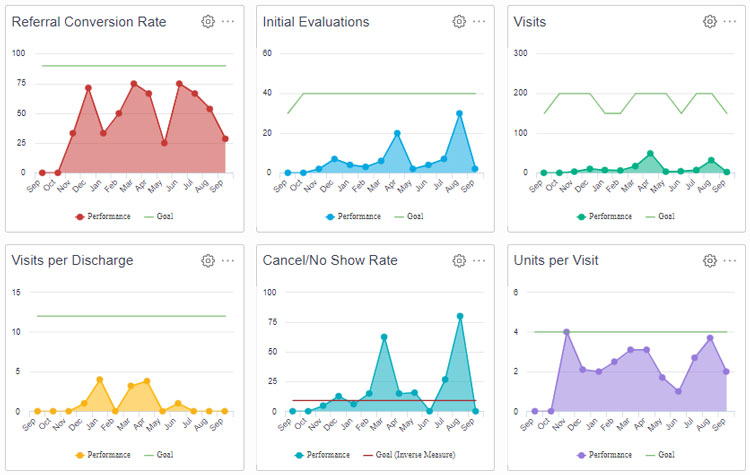750x475 pixels.
Task: Click gear icon on Units per Visit card
Action: coord(709,261)
